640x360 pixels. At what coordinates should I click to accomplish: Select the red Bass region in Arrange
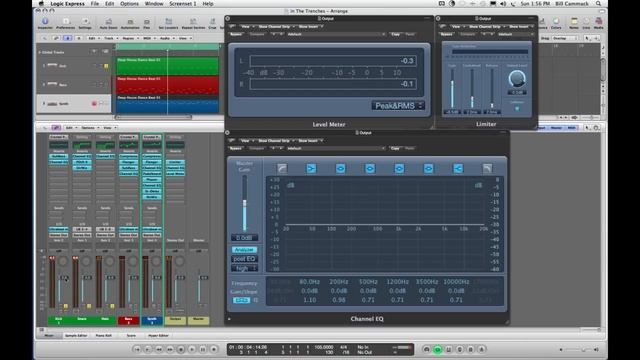pyautogui.click(x=167, y=84)
